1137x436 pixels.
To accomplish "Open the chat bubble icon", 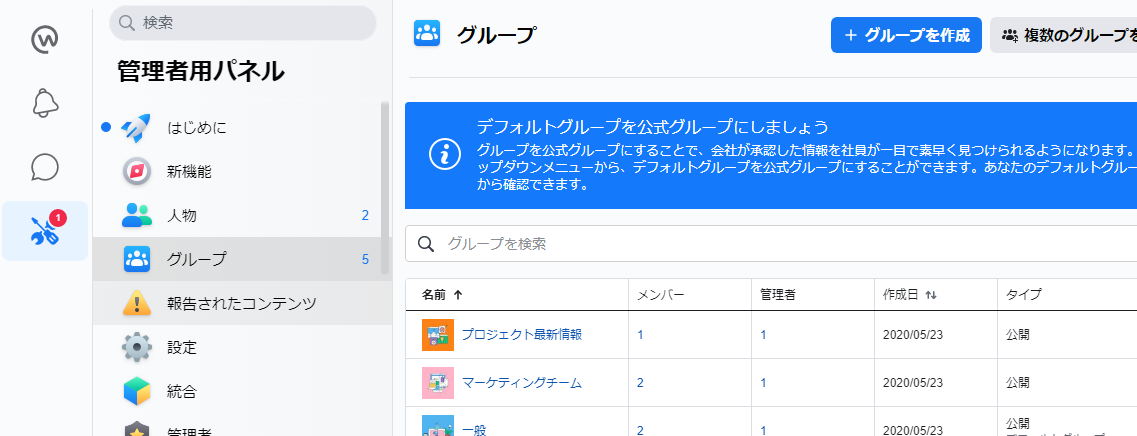I will (45, 167).
